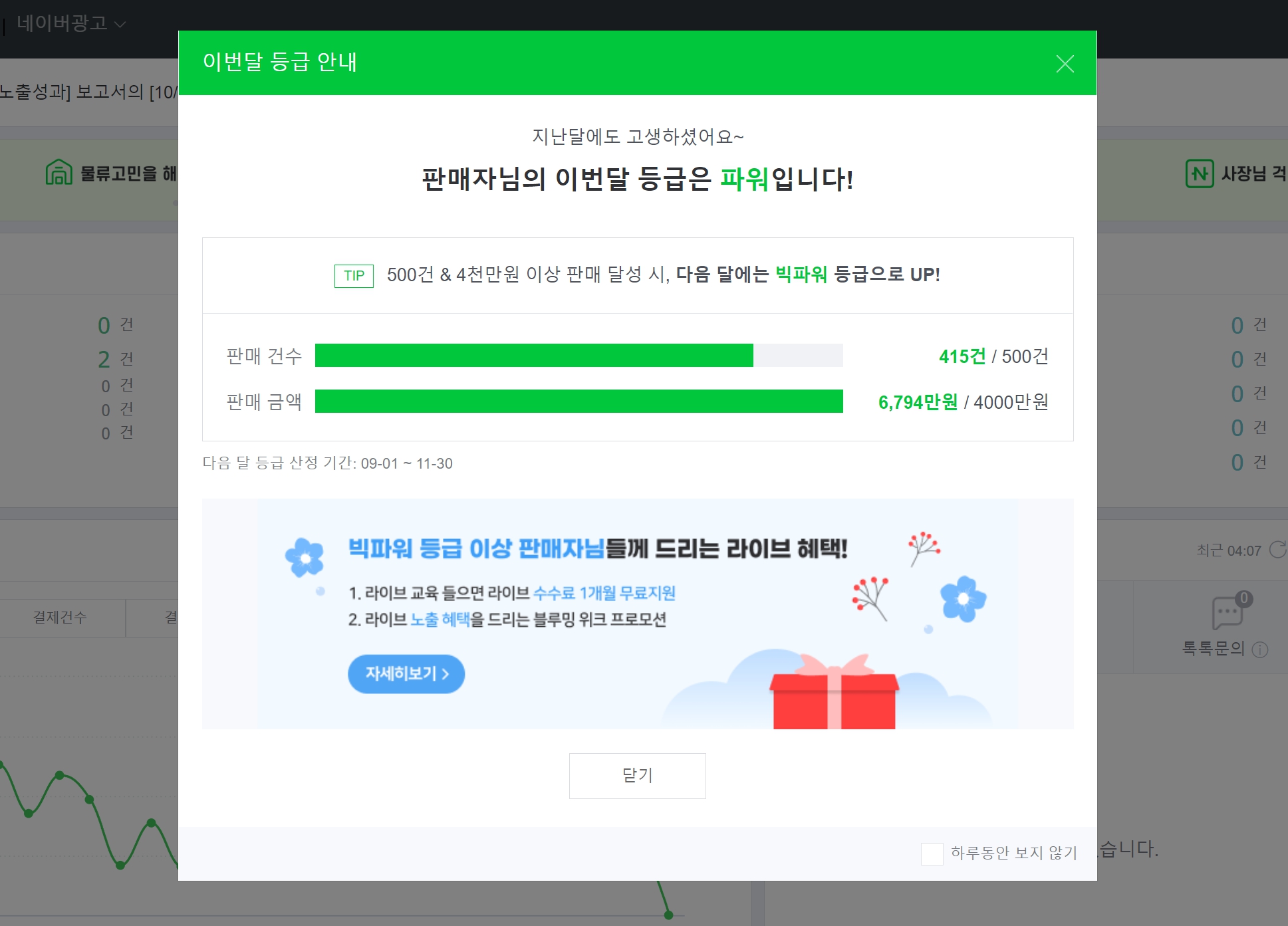
Task: Click the 물류고민을 해 banner text
Action: coord(128,174)
